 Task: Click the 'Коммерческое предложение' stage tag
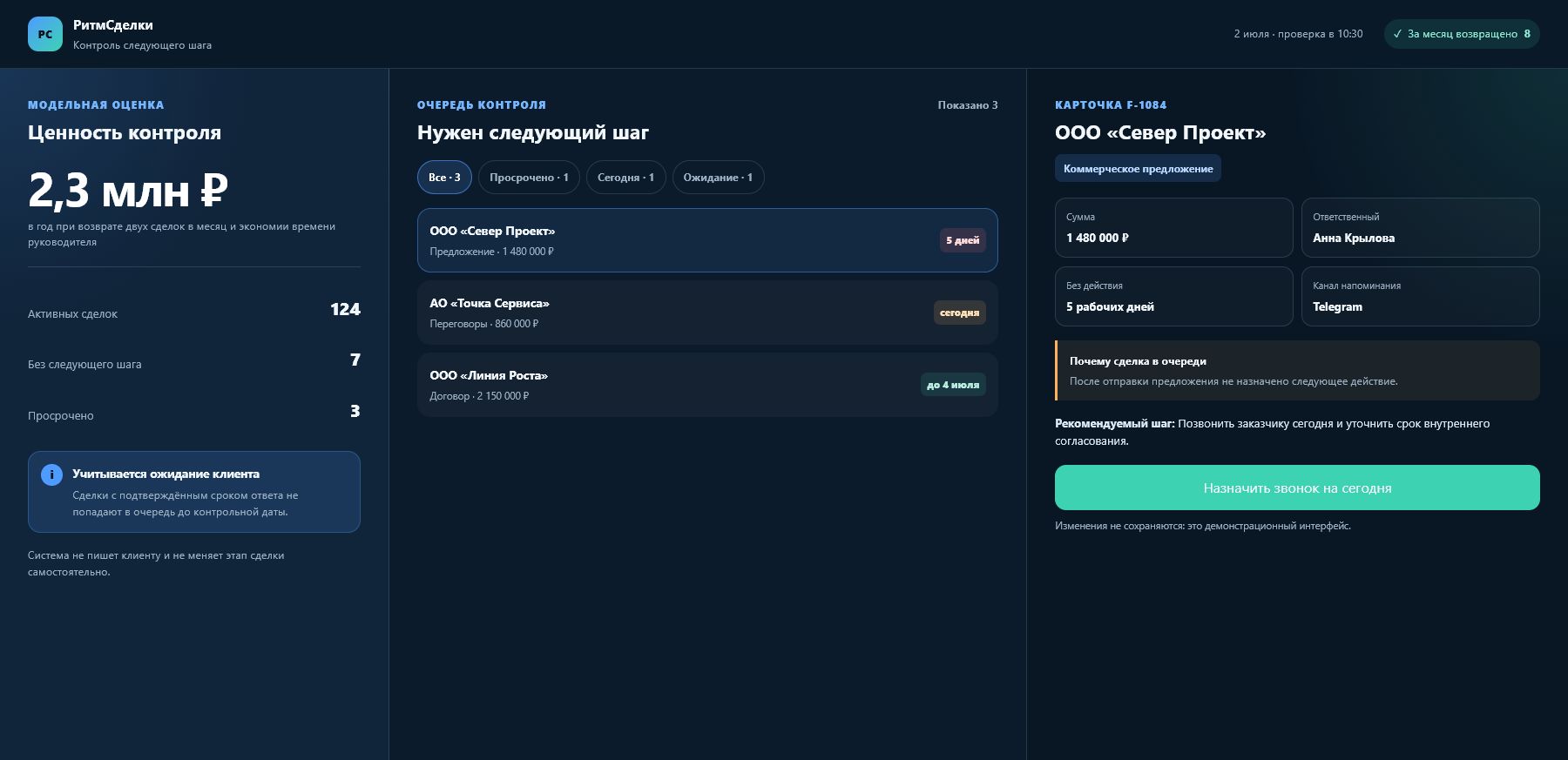click(x=1138, y=168)
